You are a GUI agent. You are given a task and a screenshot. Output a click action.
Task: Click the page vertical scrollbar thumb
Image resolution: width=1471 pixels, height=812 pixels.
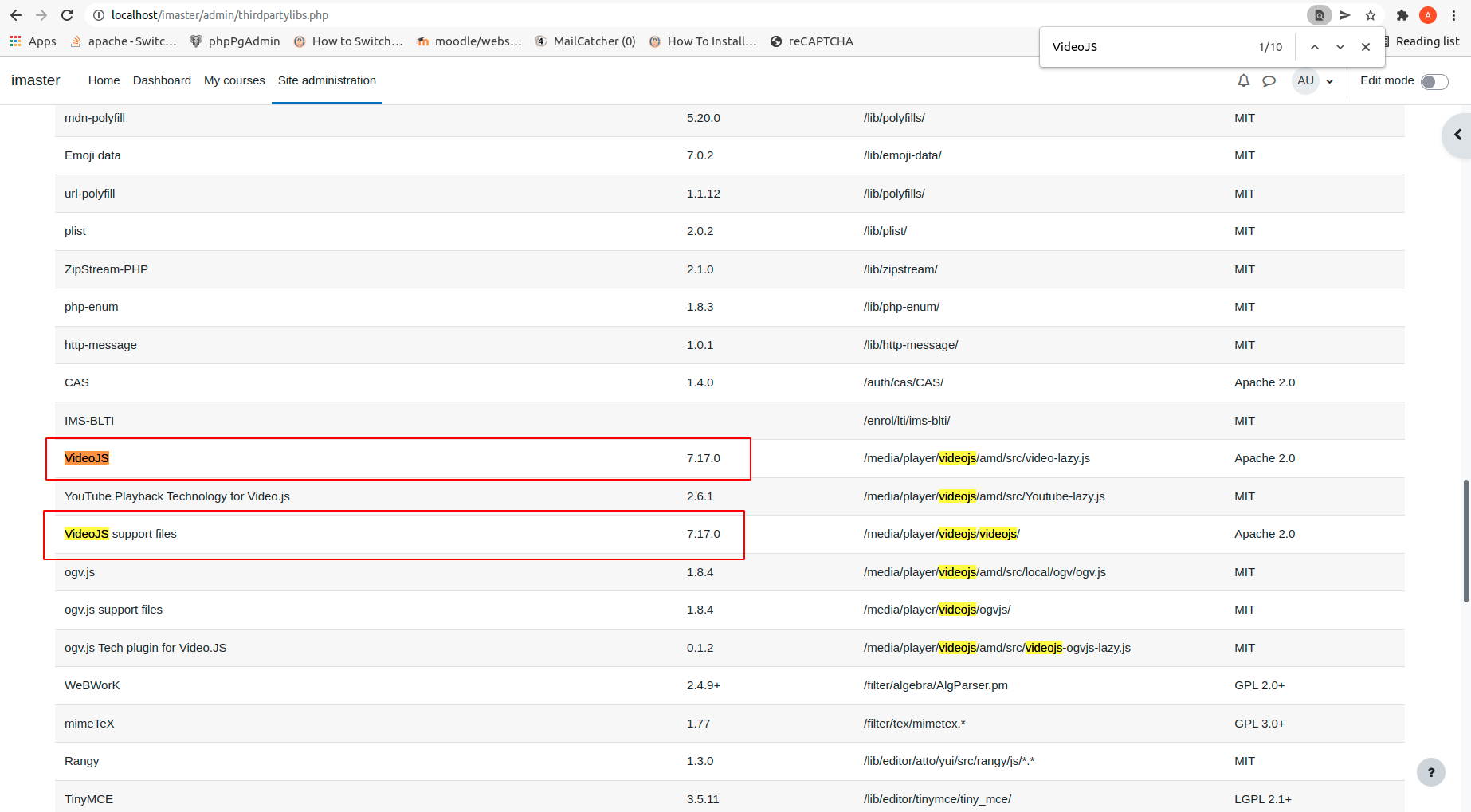tap(1466, 542)
